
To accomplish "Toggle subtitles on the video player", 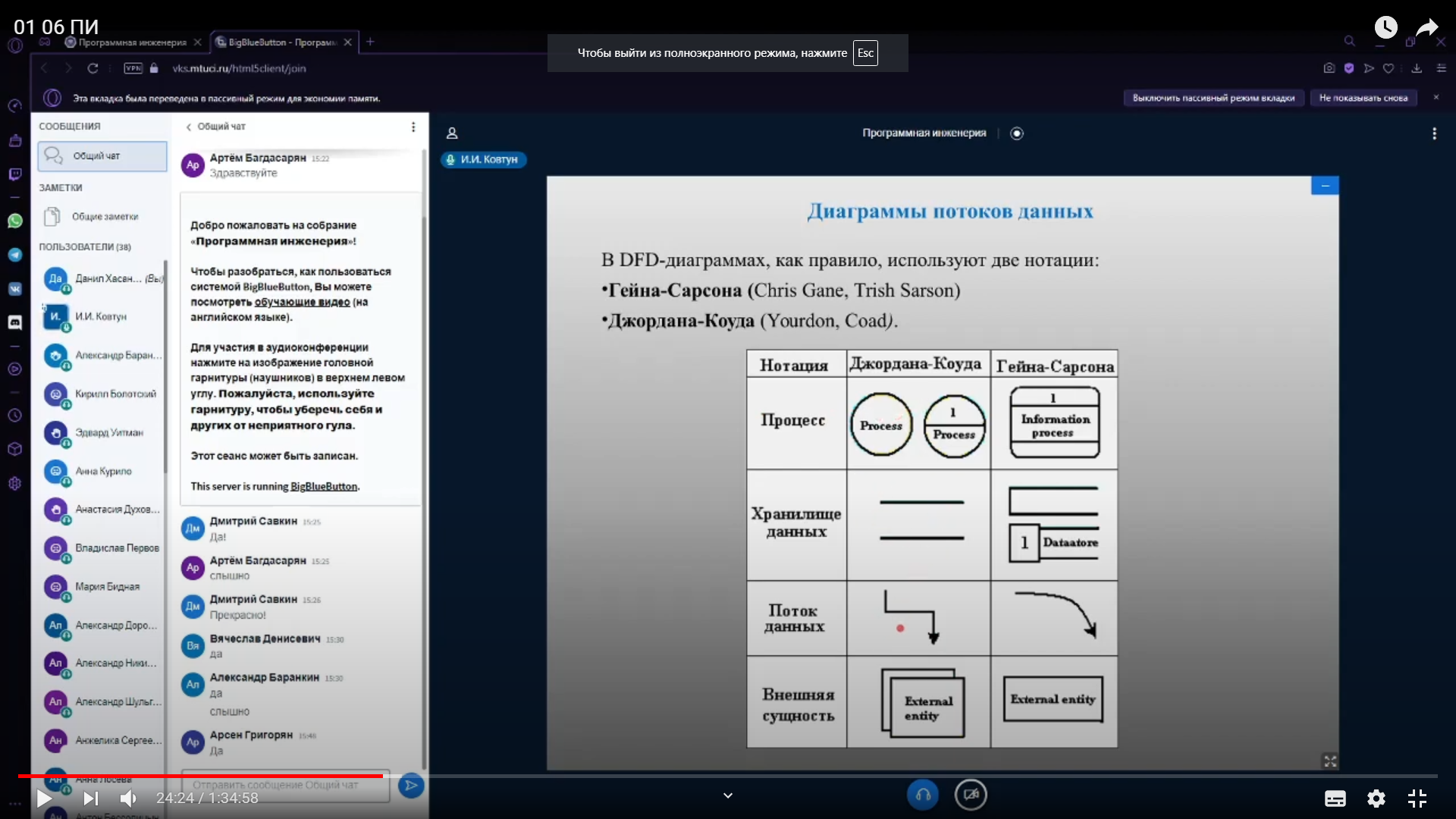I will pyautogui.click(x=1335, y=799).
